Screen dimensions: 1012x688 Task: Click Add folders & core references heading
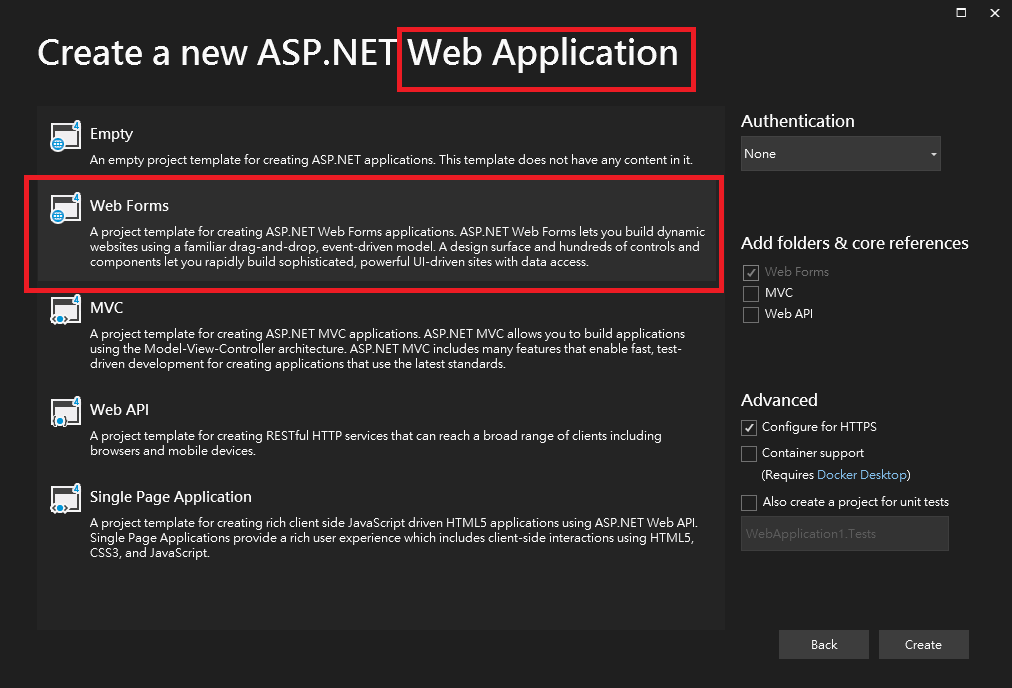[855, 243]
